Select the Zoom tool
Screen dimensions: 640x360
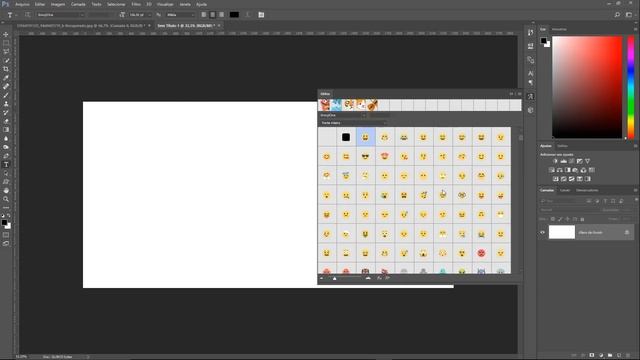(x=6, y=199)
